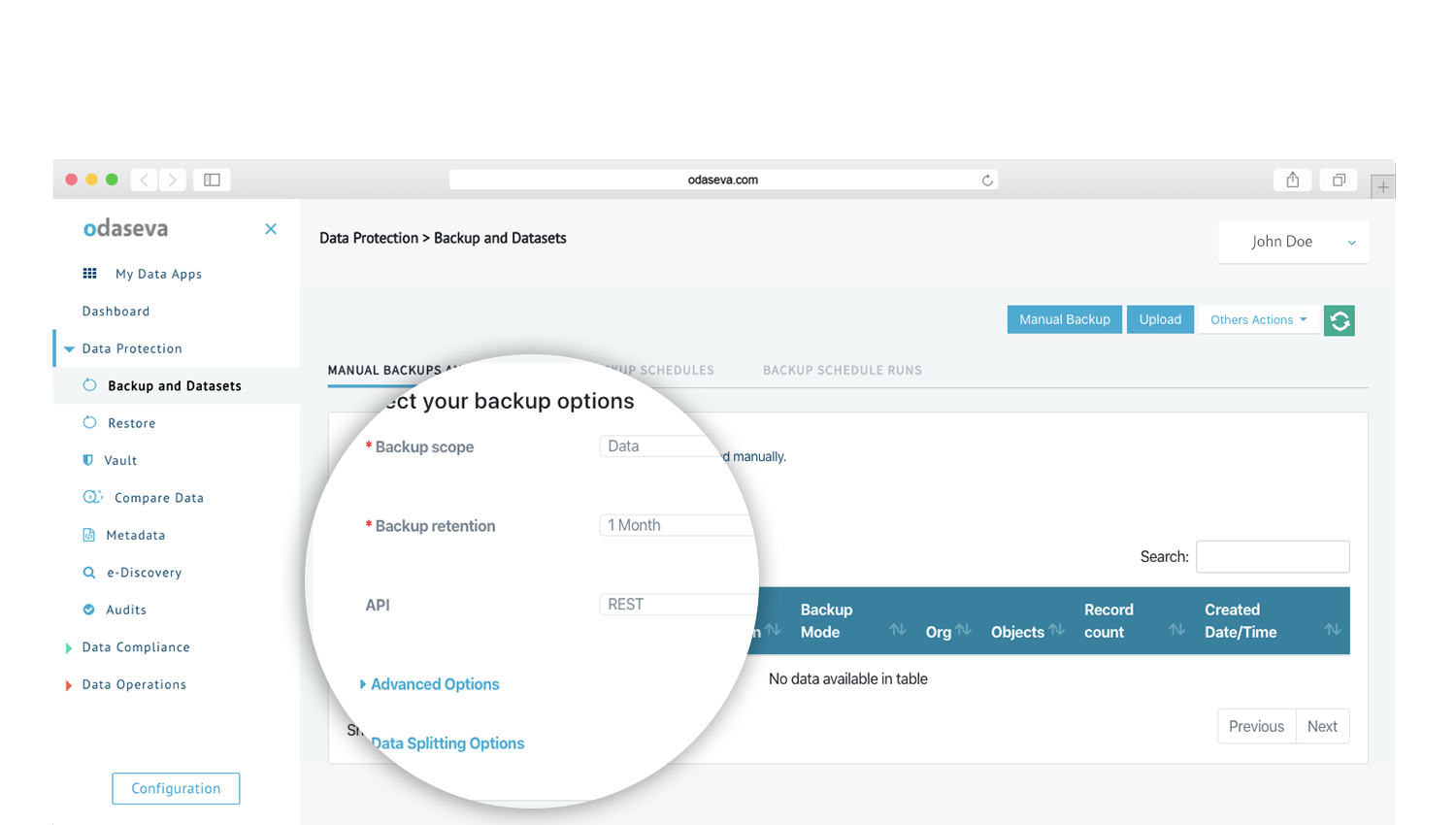Open the Vault menu item

(x=120, y=460)
